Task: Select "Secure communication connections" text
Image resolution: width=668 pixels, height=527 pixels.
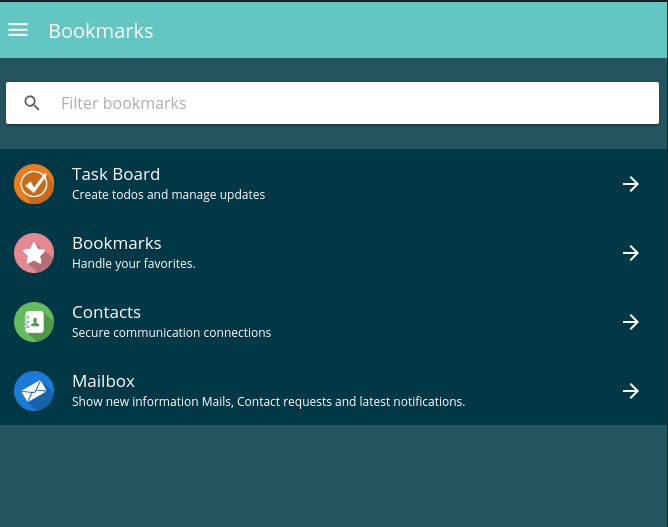Action: [x=171, y=333]
